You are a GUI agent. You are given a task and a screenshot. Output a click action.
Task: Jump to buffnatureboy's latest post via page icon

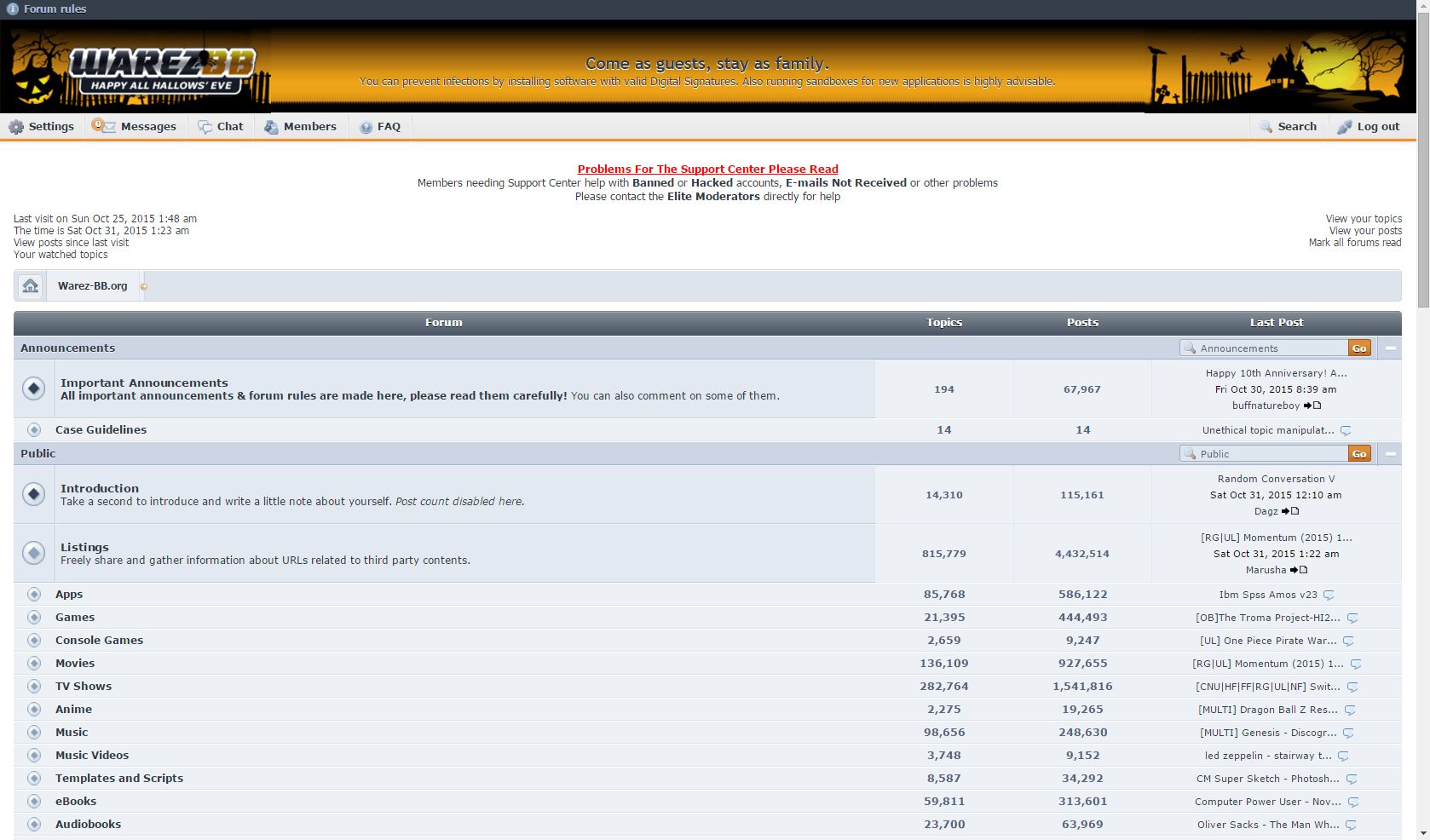[x=1316, y=406]
